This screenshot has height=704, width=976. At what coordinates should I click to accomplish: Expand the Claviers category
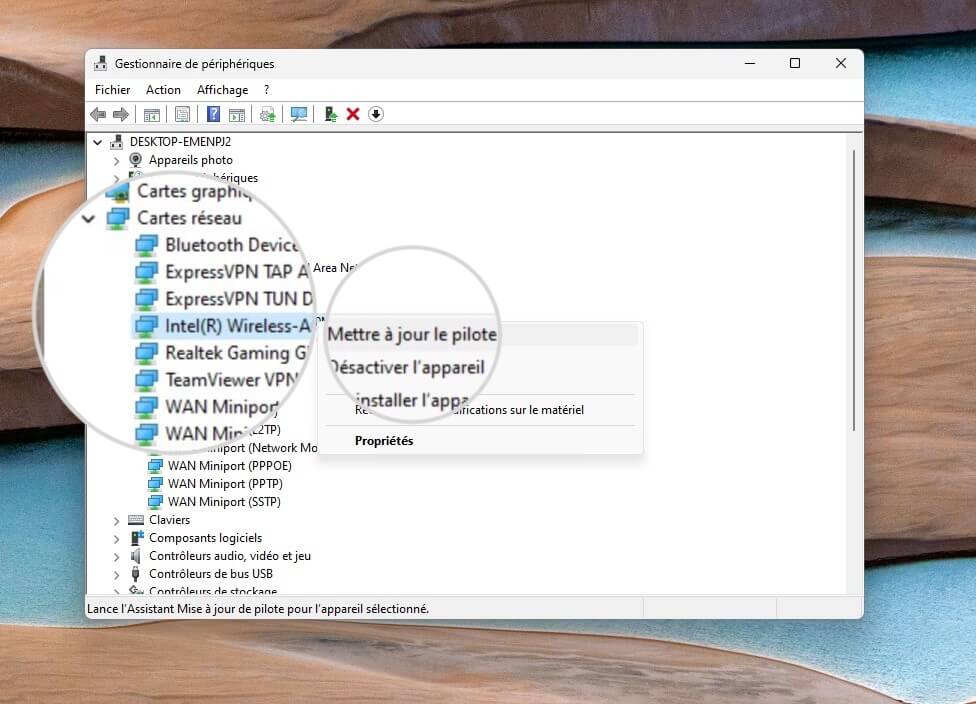coord(116,520)
